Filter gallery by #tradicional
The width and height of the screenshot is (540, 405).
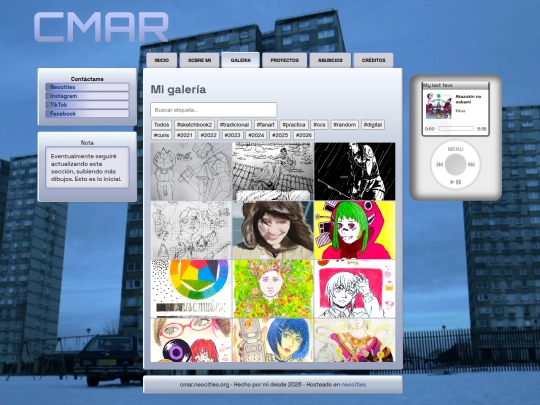[x=234, y=125]
